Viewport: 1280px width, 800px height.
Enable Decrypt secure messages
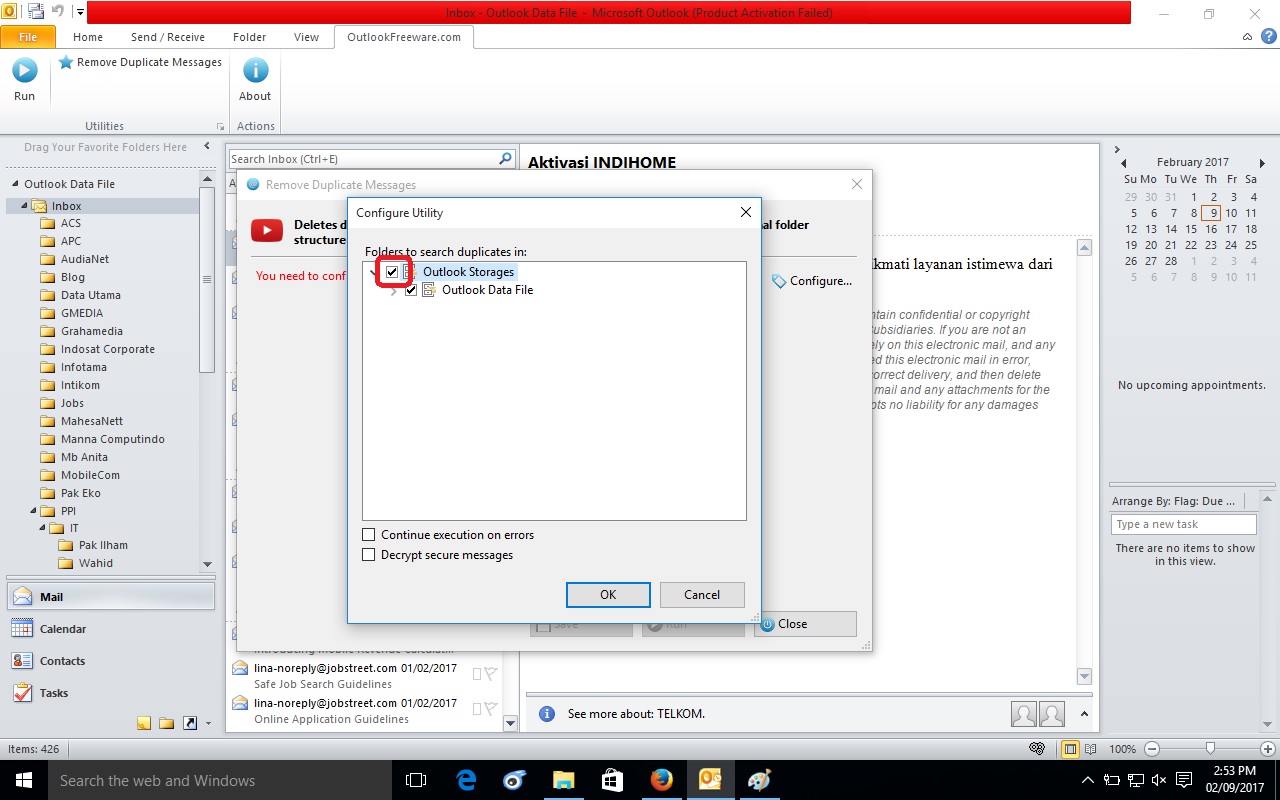[x=369, y=554]
